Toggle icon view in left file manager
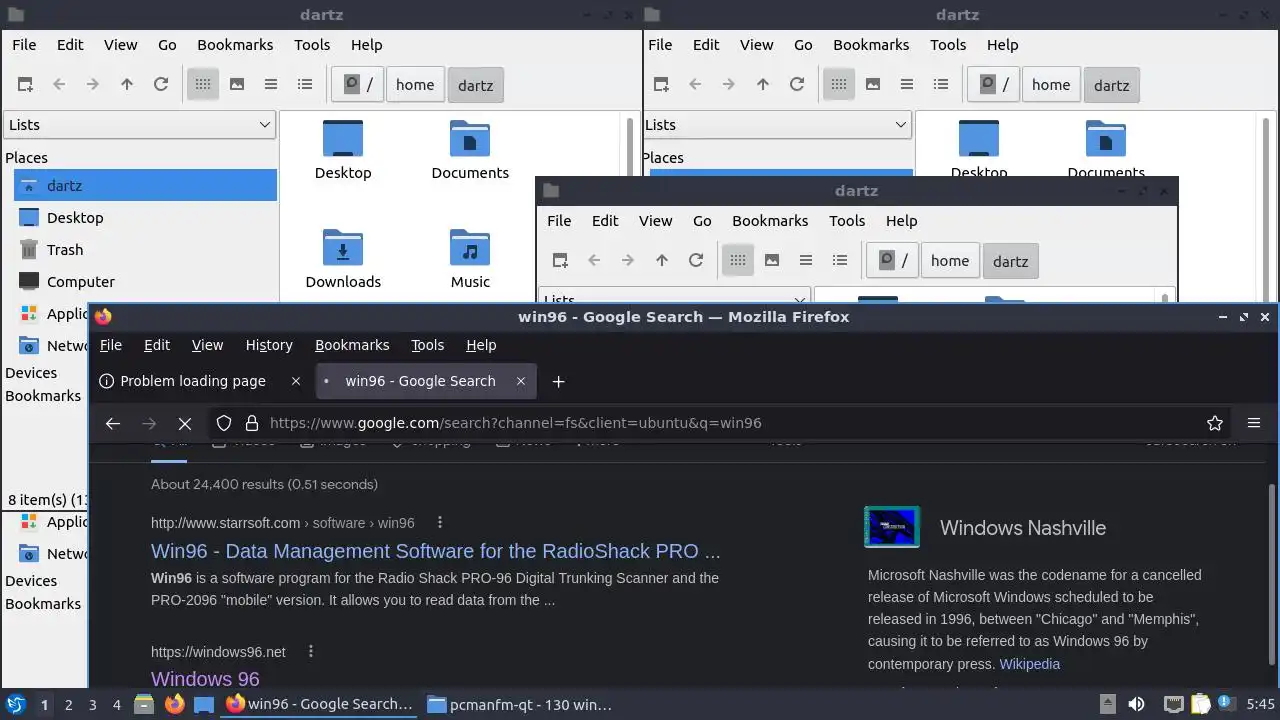Viewport: 1280px width, 720px height. tap(203, 85)
